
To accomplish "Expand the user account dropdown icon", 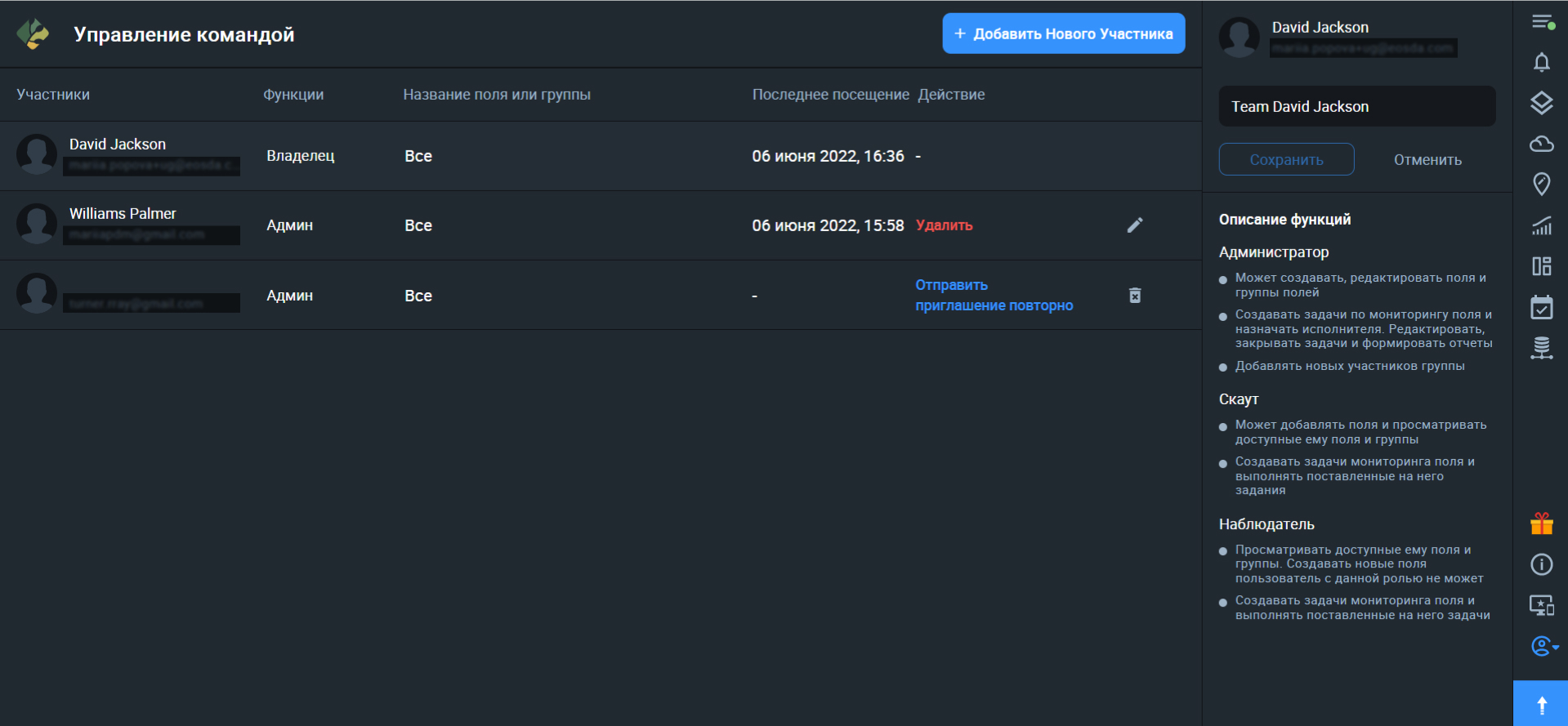I will (x=1544, y=646).
